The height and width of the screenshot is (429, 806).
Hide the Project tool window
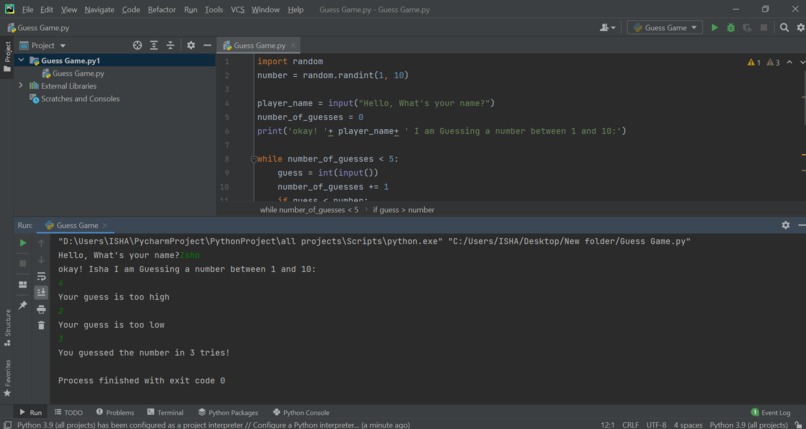pos(207,45)
